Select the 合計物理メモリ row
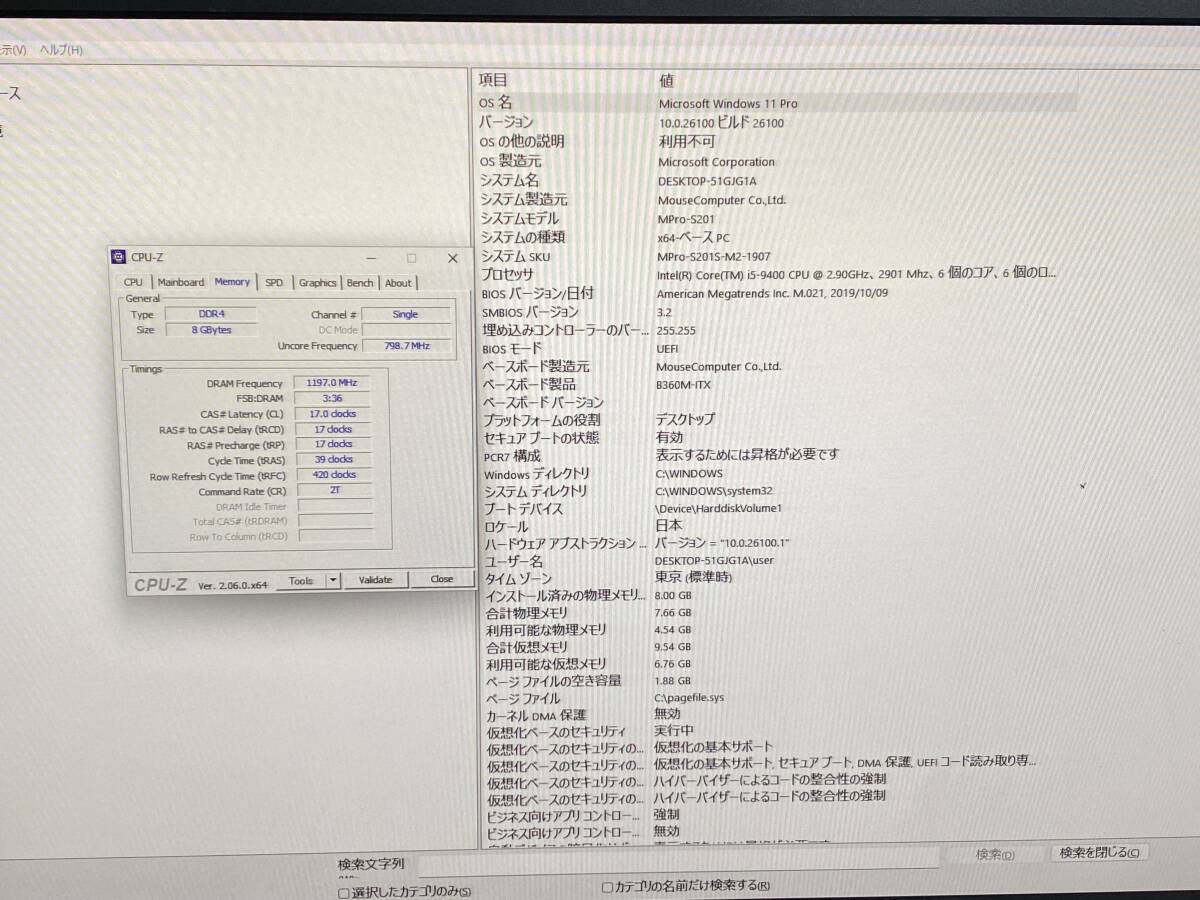This screenshot has width=1200, height=900. pyautogui.click(x=777, y=612)
